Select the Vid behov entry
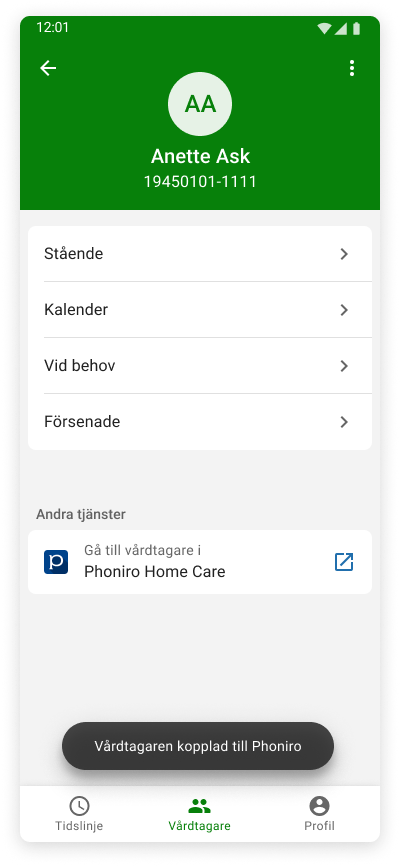This screenshot has width=400, height=866. [x=200, y=366]
